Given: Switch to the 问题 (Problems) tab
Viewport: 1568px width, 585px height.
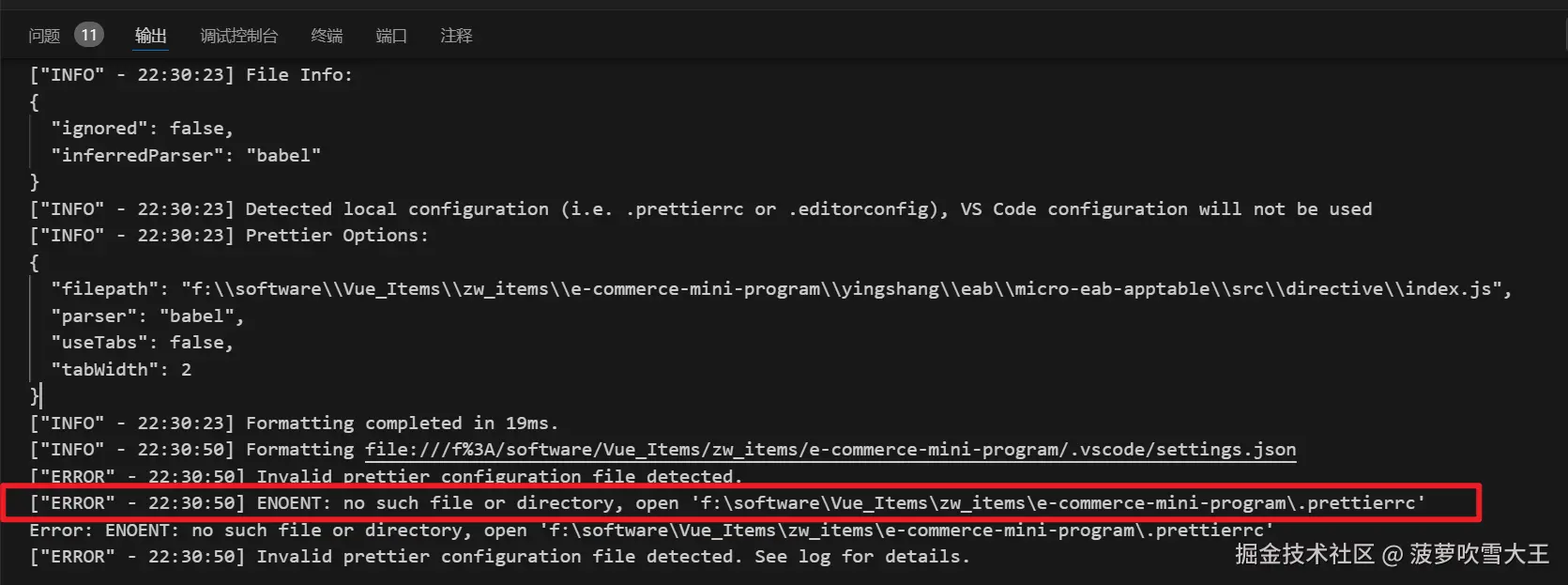Looking at the screenshot, I should 44,36.
